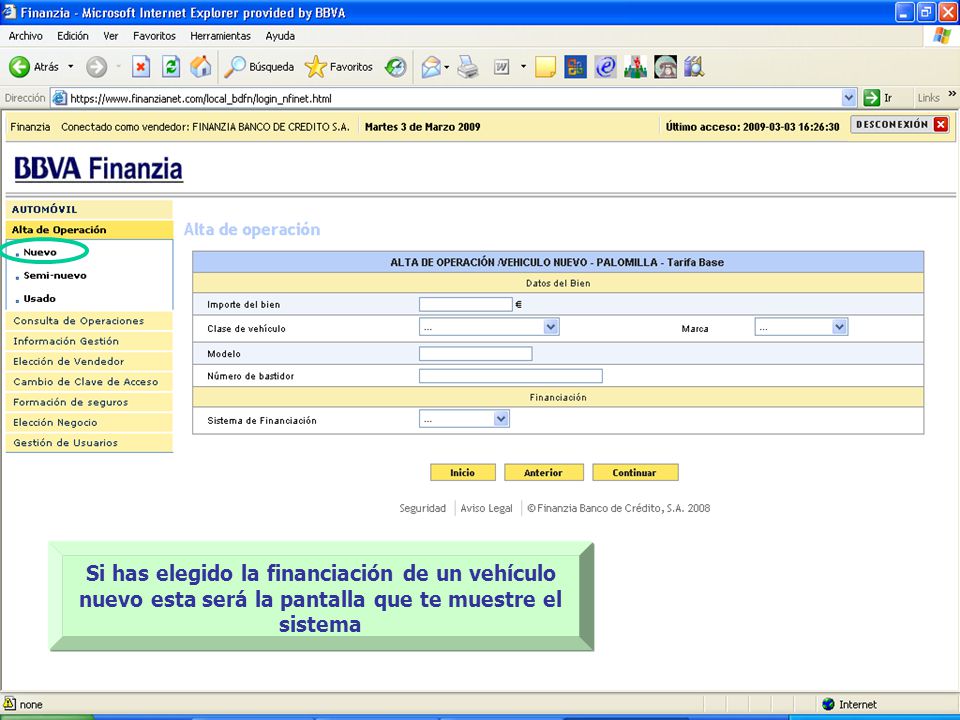Screen dimensions: 960x720
Task: Select Alta de Operación in the sidebar
Action: 89,230
